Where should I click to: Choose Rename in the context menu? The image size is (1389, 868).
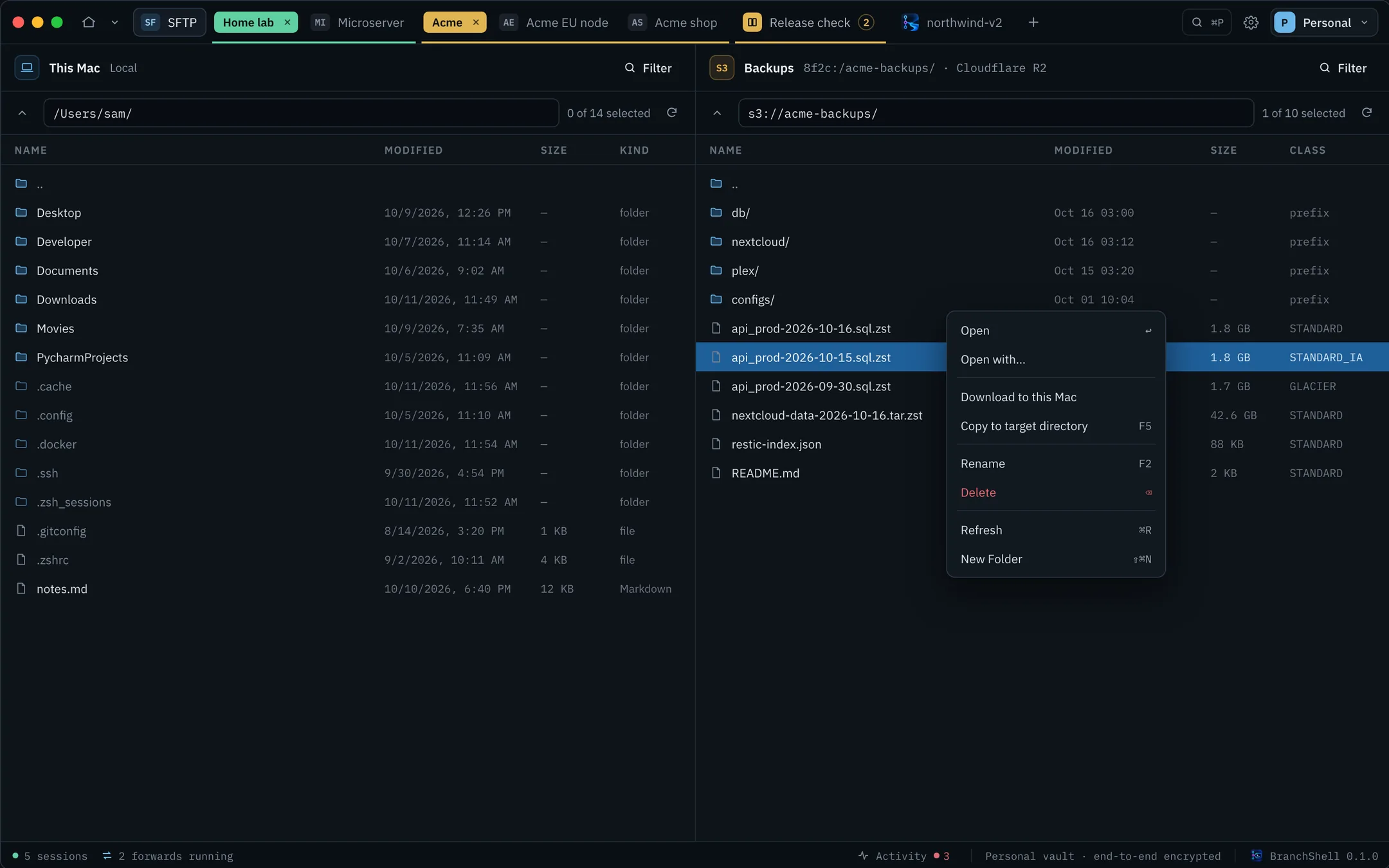1056,464
